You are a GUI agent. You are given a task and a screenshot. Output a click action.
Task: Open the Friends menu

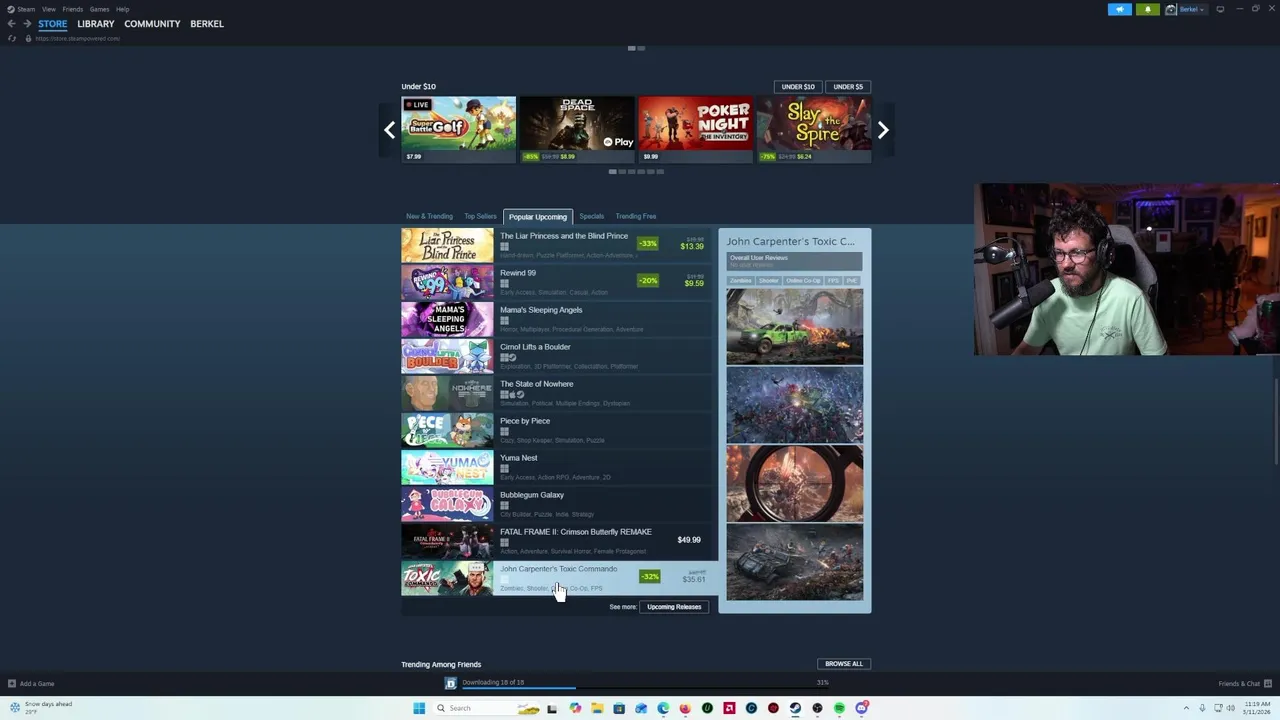[x=72, y=9]
